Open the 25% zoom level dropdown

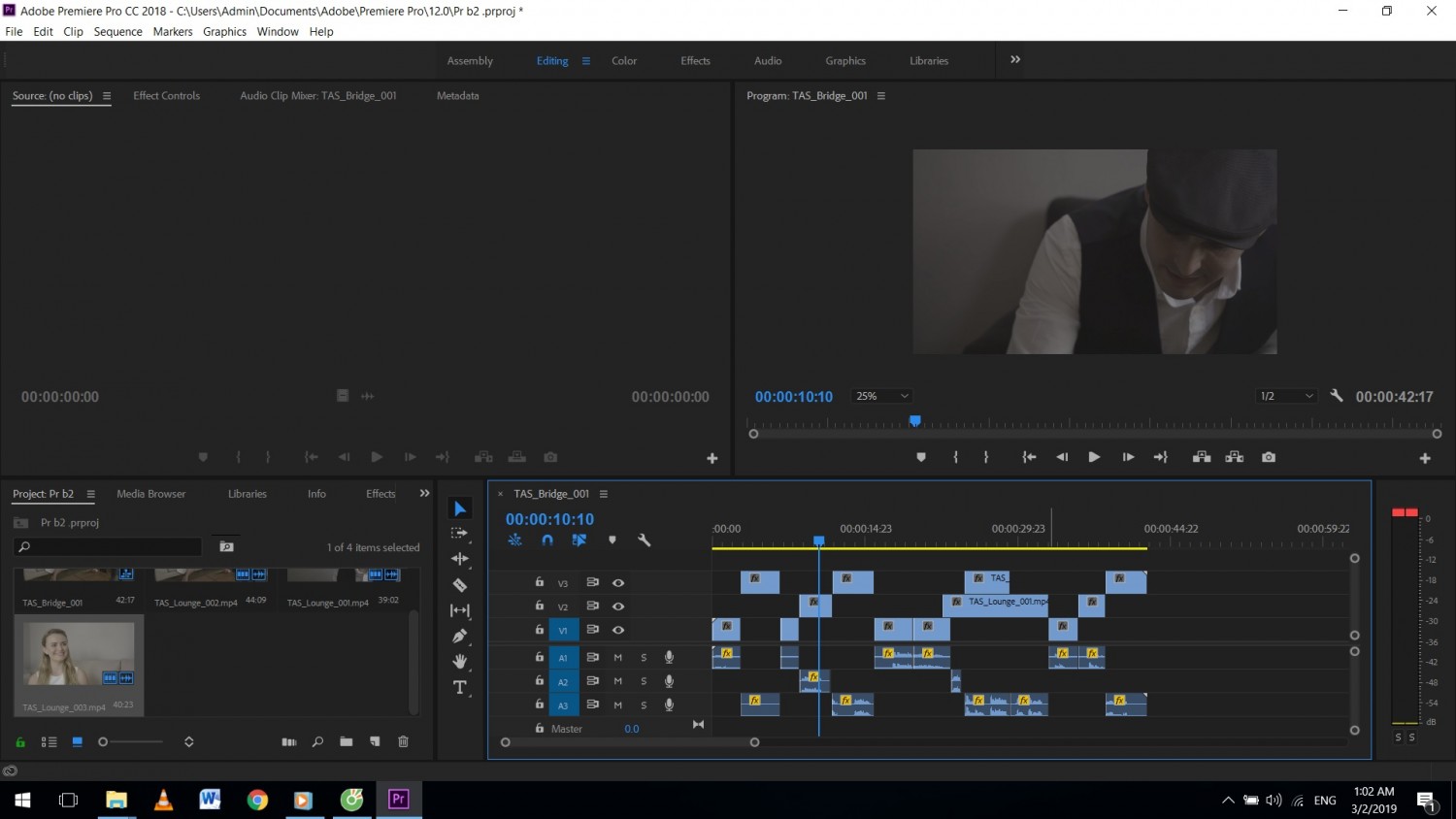[882, 396]
